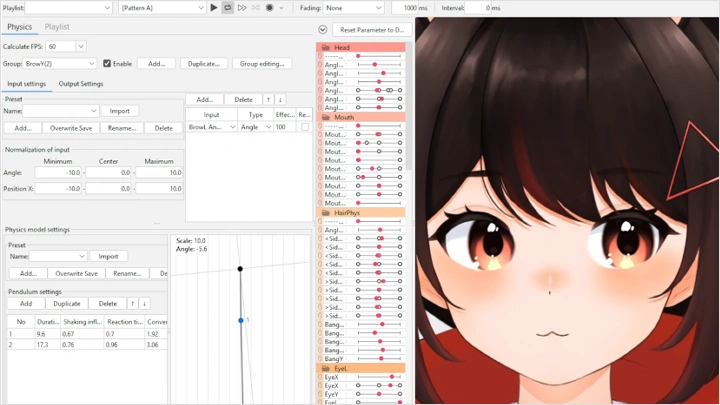Image resolution: width=720 pixels, height=405 pixels.
Task: Click the record circle icon
Action: pos(270,7)
